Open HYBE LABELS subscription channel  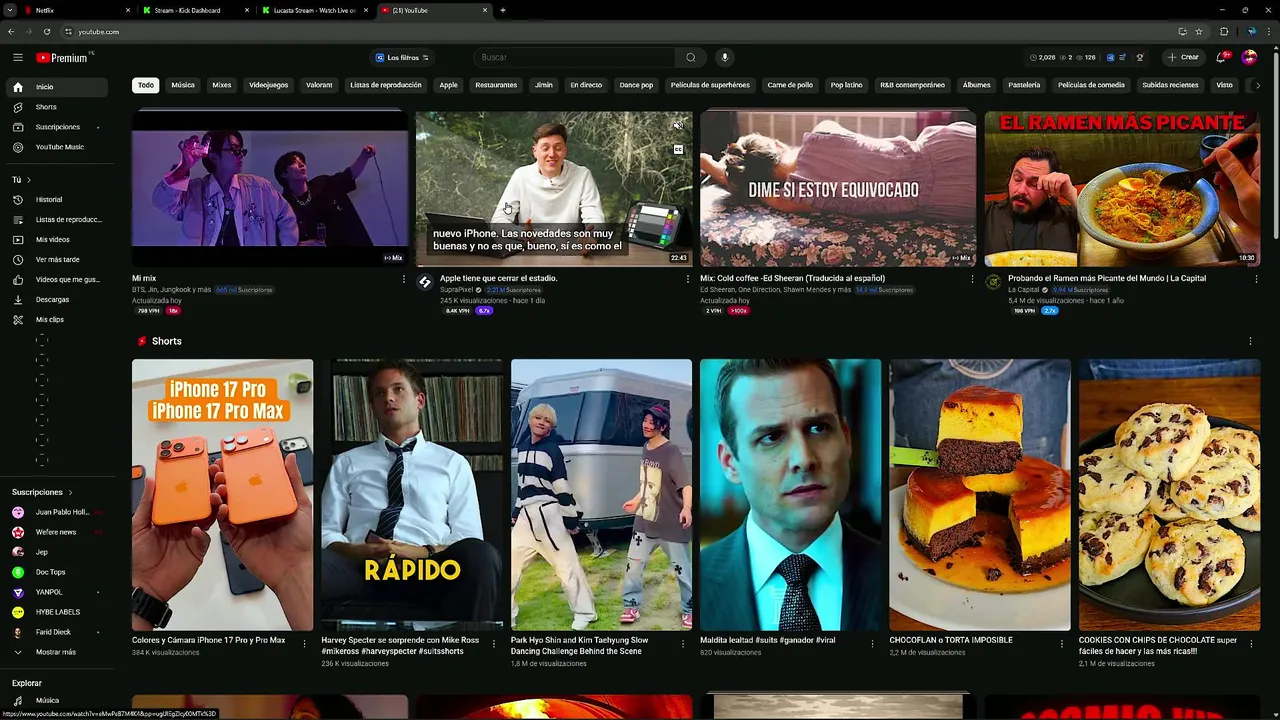(55, 612)
